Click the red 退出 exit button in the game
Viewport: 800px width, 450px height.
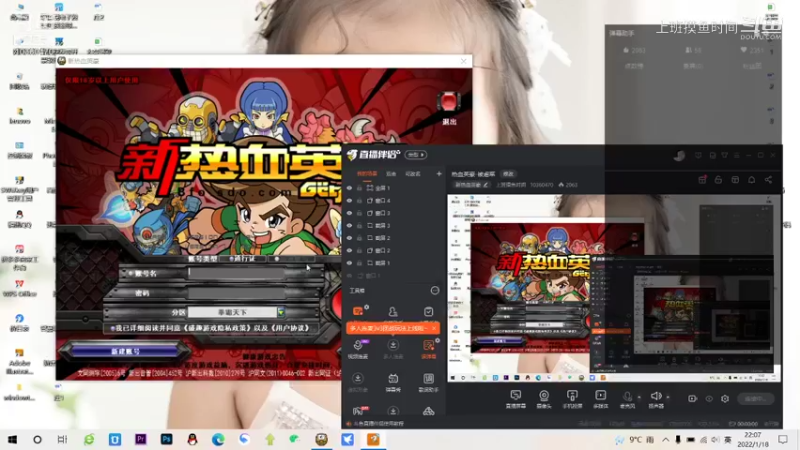(x=448, y=107)
